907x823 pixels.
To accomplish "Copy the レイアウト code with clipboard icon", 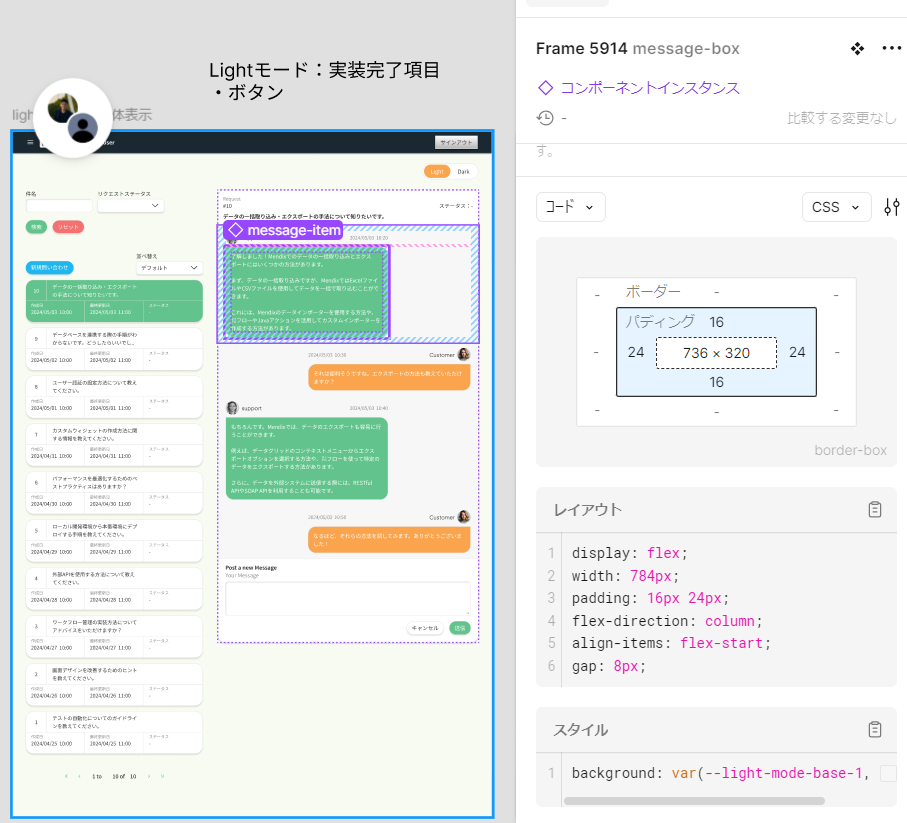I will [x=875, y=510].
